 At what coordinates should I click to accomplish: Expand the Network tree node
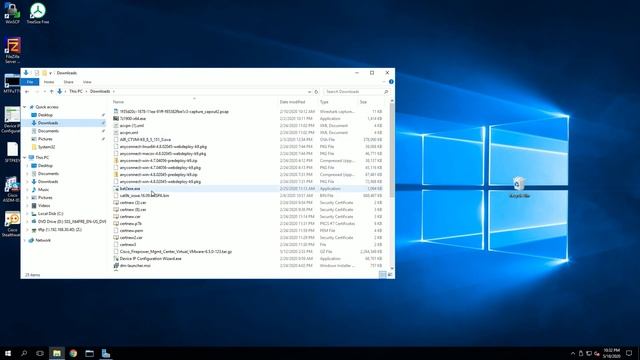(25, 240)
